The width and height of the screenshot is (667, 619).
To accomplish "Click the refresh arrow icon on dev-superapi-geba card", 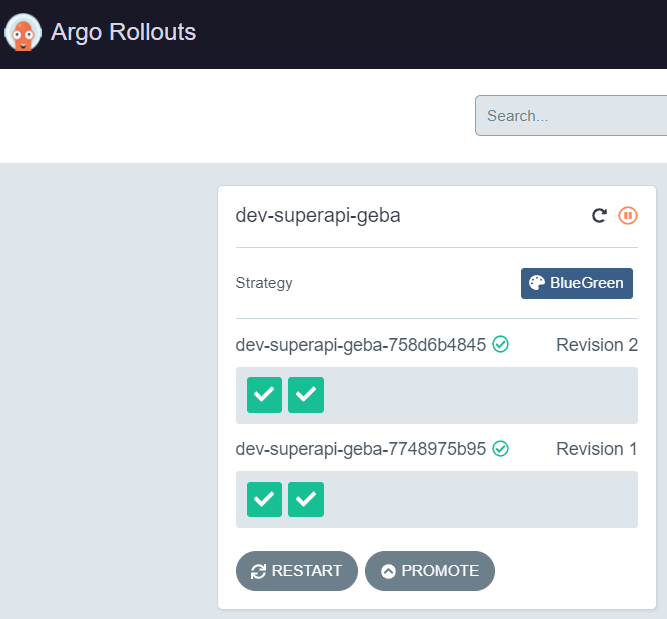I will pyautogui.click(x=599, y=215).
